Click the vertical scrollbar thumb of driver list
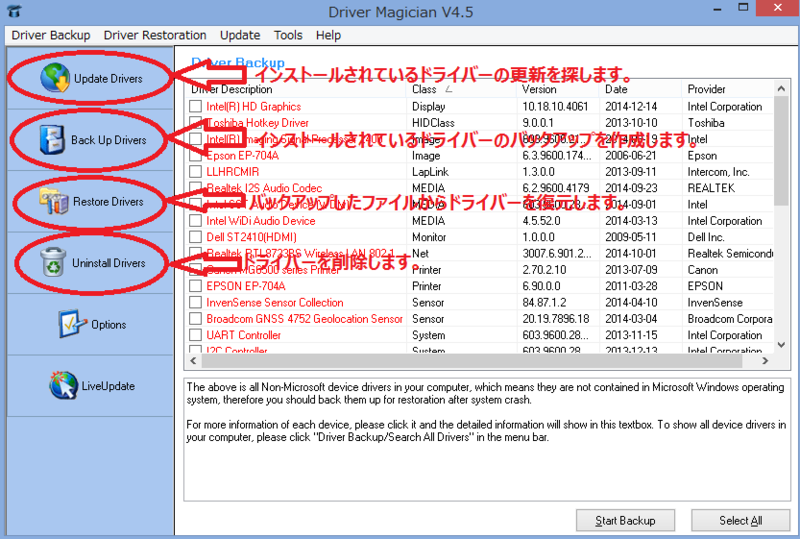The height and width of the screenshot is (539, 800). (x=781, y=152)
